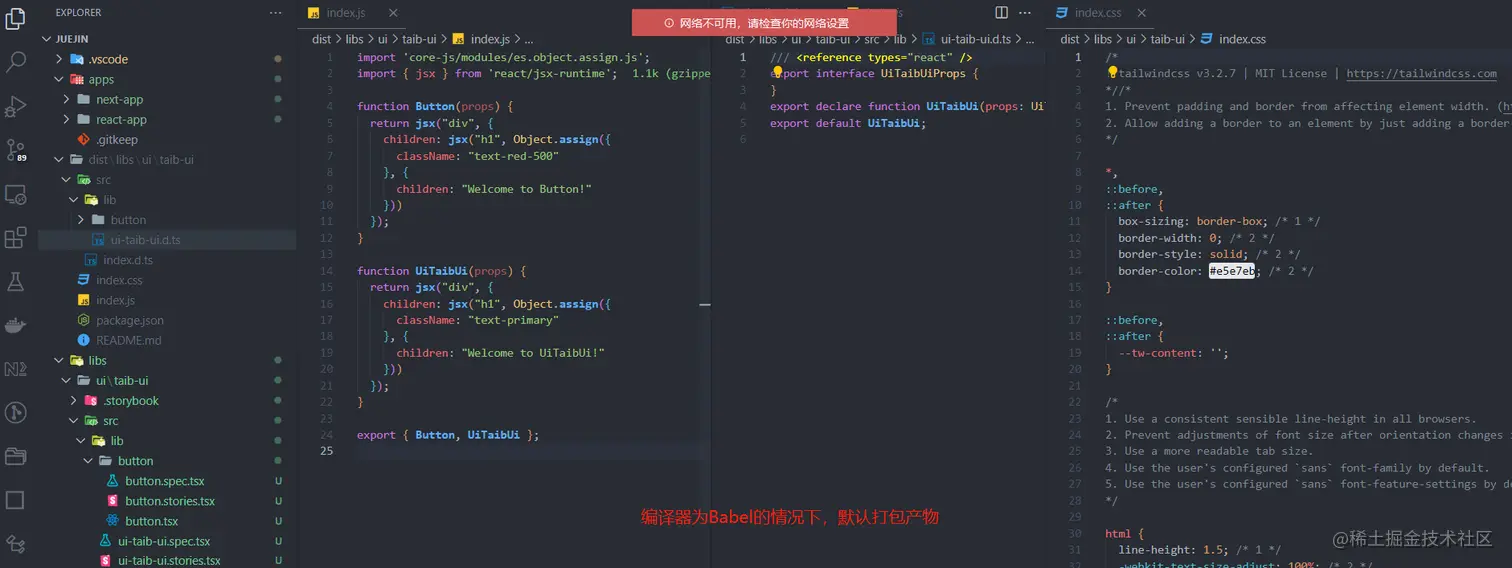
Task: Open the Nx Console view
Action: [16, 369]
